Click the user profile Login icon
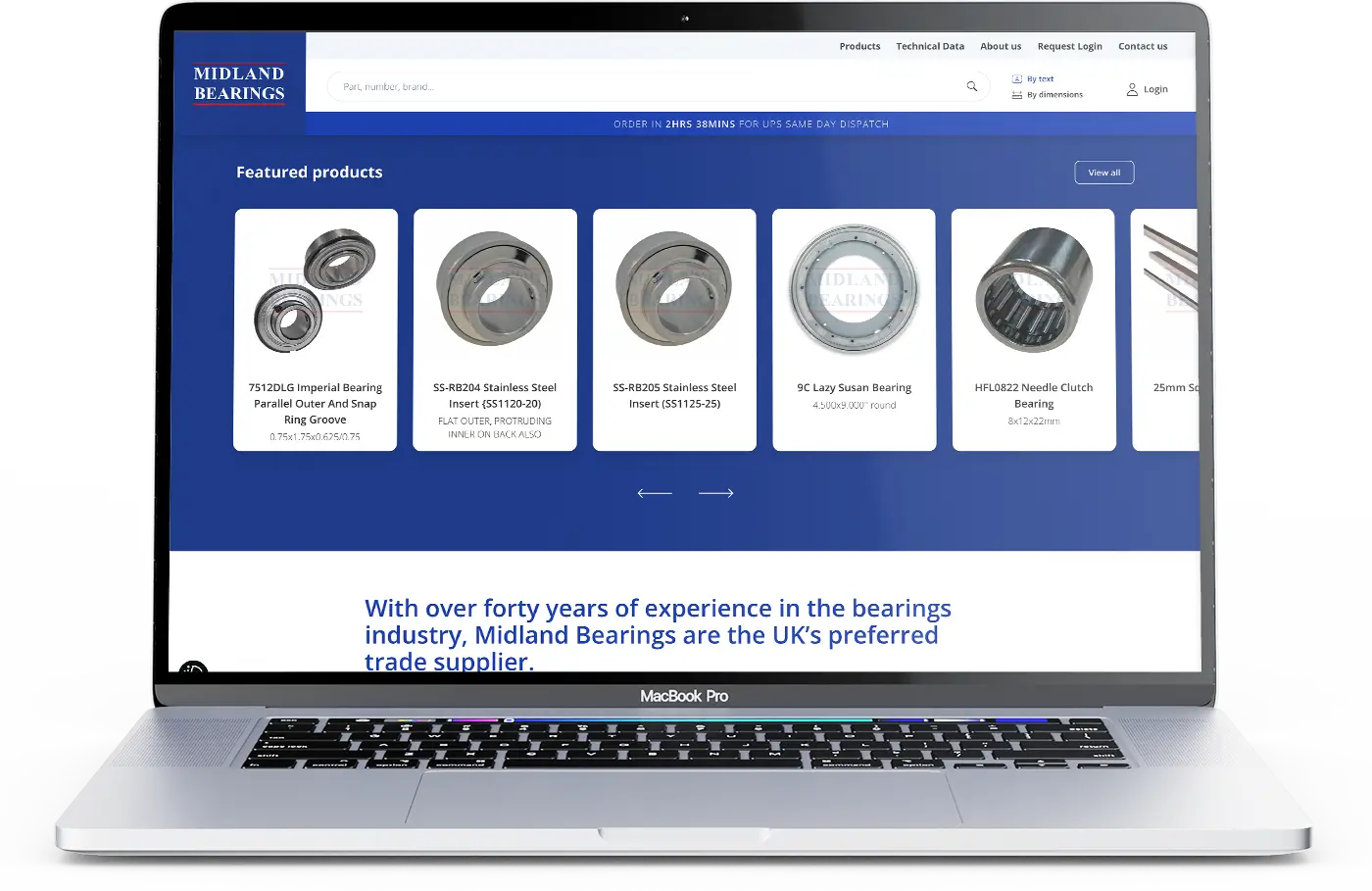This screenshot has height=891, width=1372. 1132,89
